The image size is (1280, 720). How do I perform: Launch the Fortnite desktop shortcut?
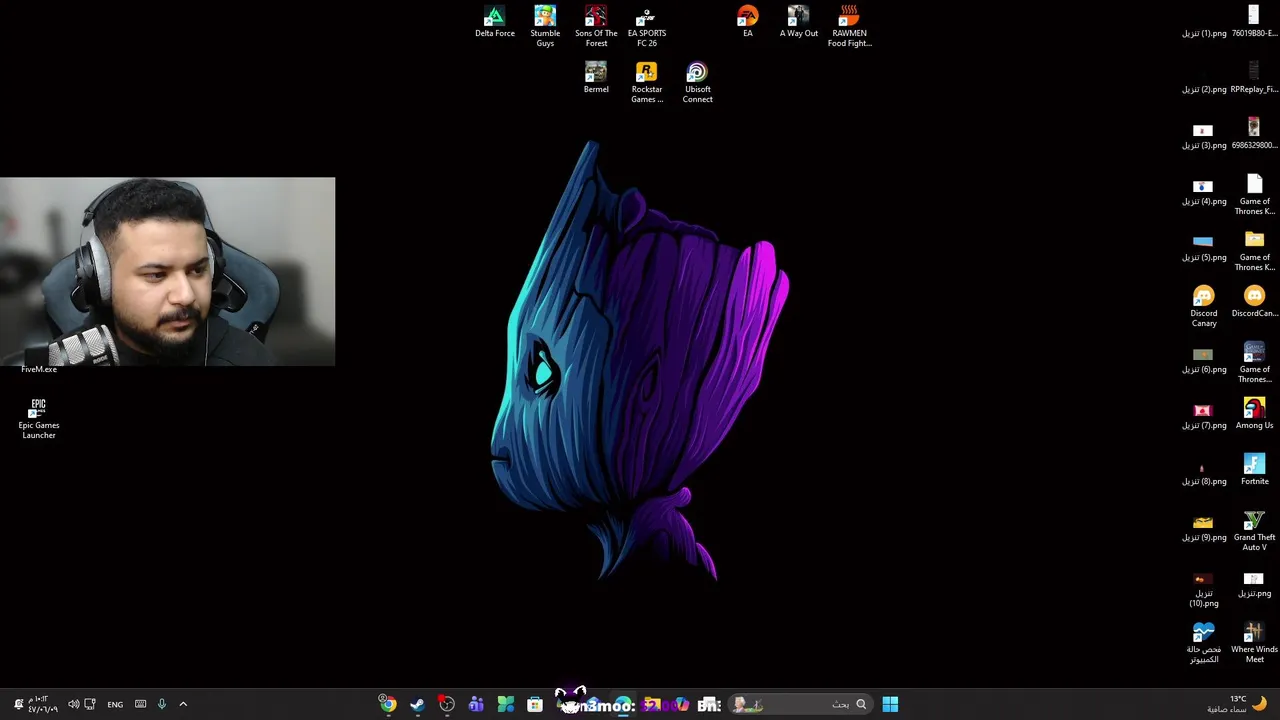click(1254, 470)
